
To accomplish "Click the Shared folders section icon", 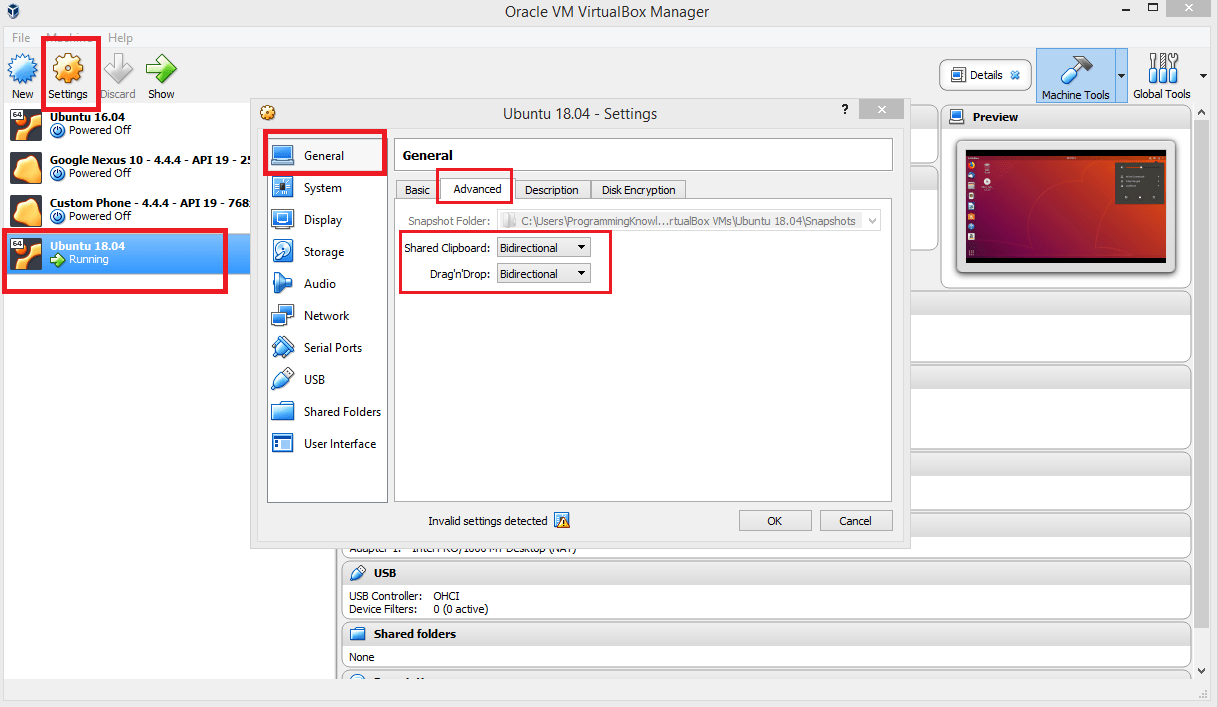I will click(357, 634).
